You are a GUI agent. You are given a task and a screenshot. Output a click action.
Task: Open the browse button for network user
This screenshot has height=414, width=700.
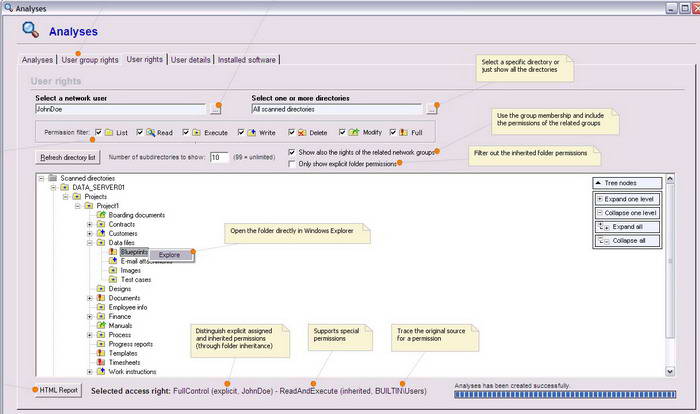pos(216,109)
